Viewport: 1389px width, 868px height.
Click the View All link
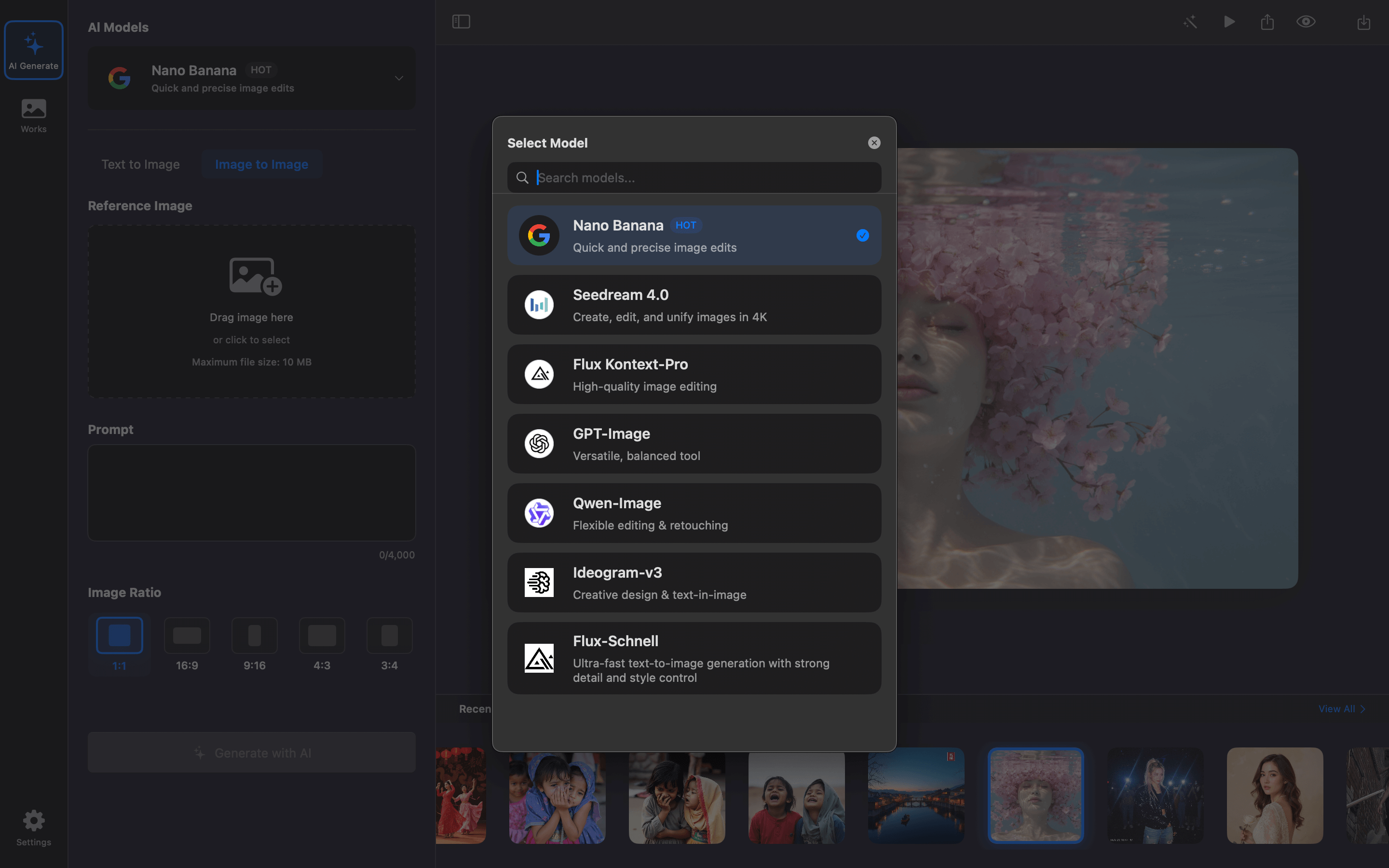pos(1341,709)
